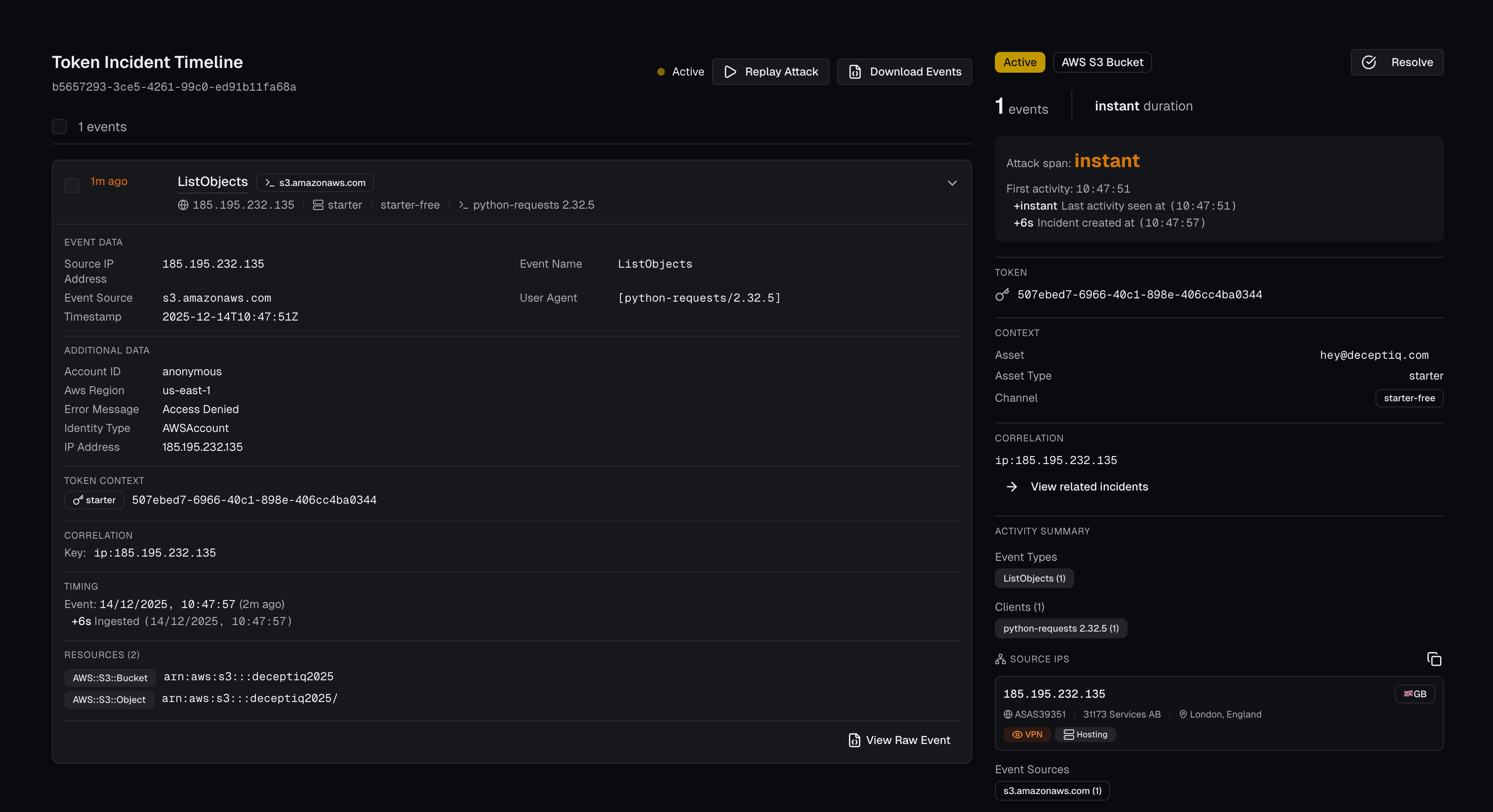1493x812 pixels.
Task: Select the python-requests 2.32.5 client tag
Action: (x=1060, y=628)
